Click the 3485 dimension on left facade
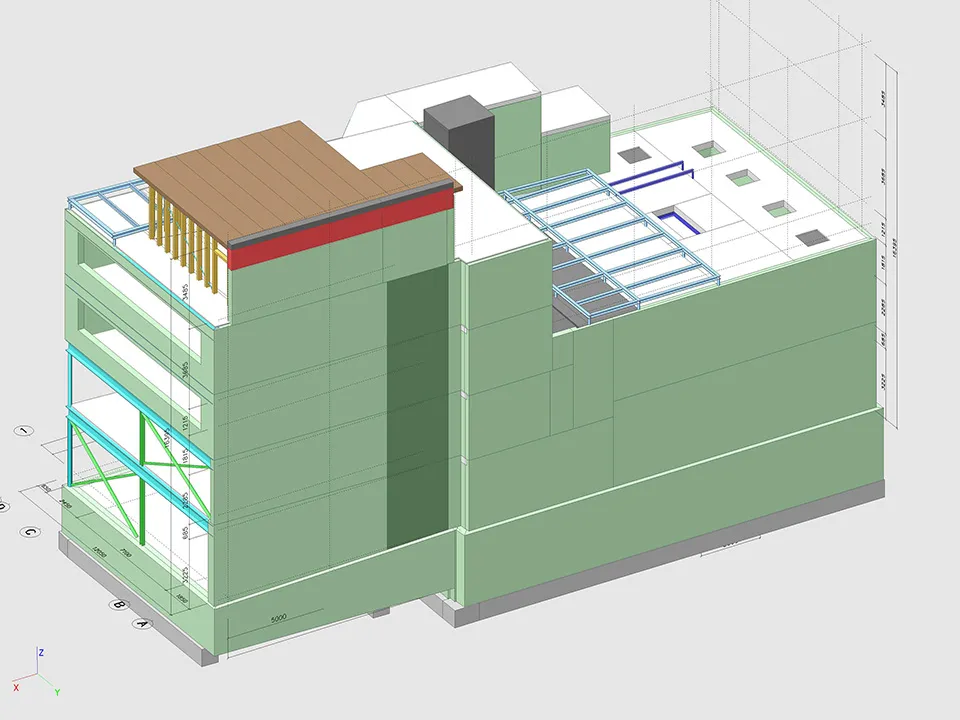This screenshot has width=960, height=720. (x=186, y=291)
